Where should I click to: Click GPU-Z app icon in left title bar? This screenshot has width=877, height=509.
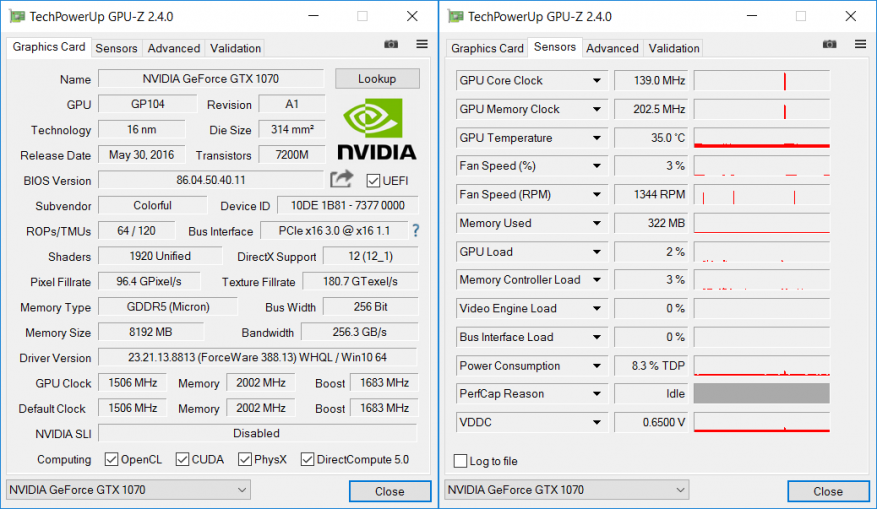[x=17, y=16]
